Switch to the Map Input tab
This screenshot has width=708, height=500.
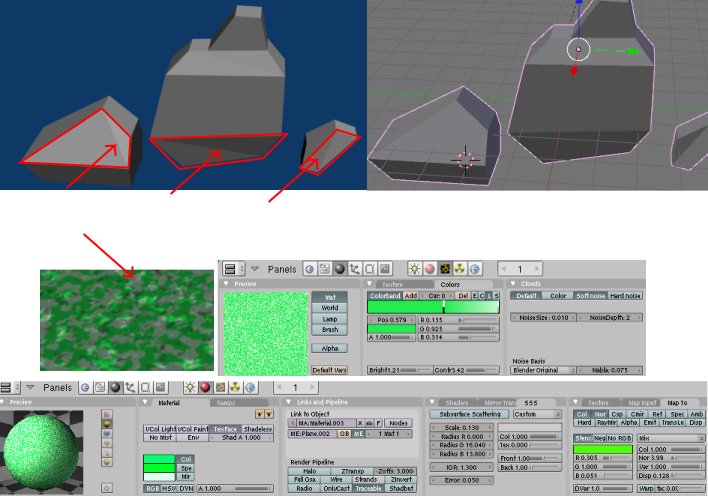click(x=642, y=403)
